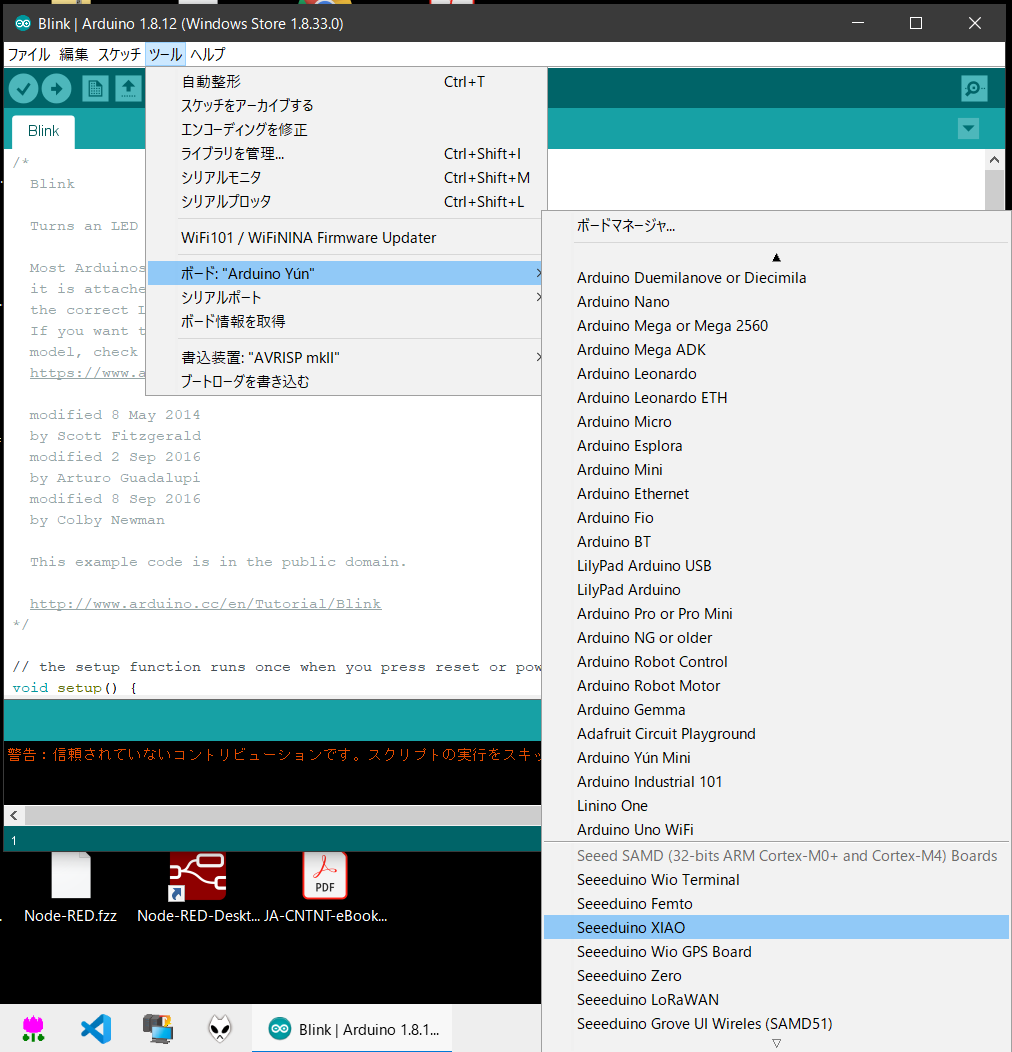Click the orange 警告 warning line in console

click(x=274, y=755)
